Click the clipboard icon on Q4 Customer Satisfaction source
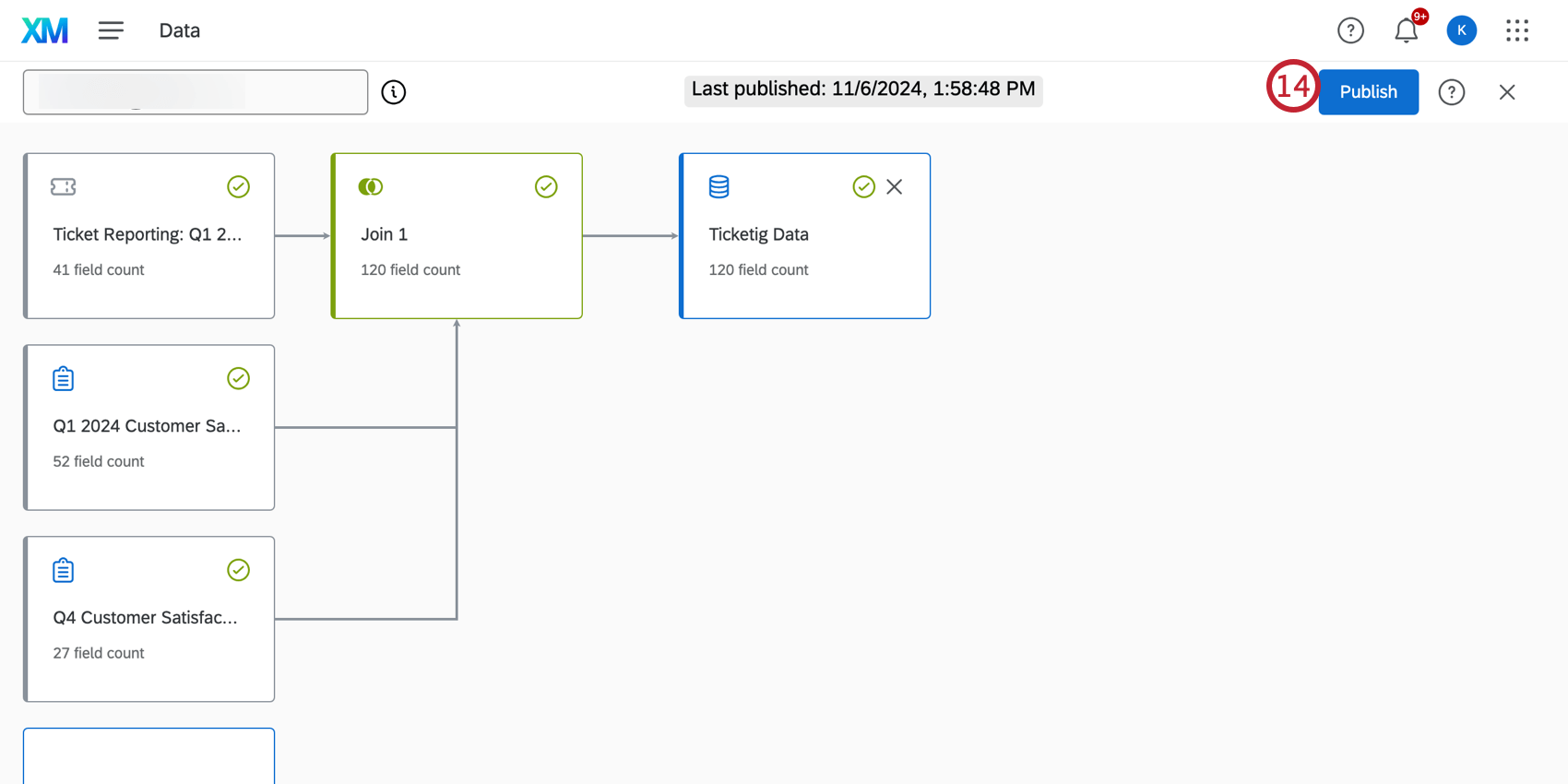 click(63, 570)
